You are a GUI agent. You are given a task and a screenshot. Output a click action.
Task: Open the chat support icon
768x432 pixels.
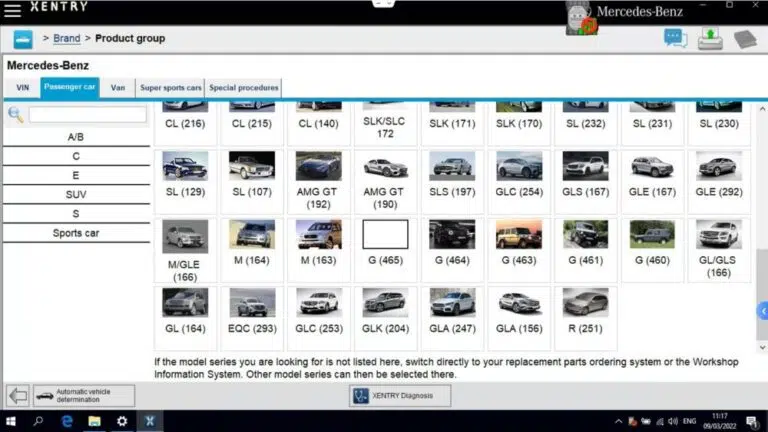[x=676, y=39]
